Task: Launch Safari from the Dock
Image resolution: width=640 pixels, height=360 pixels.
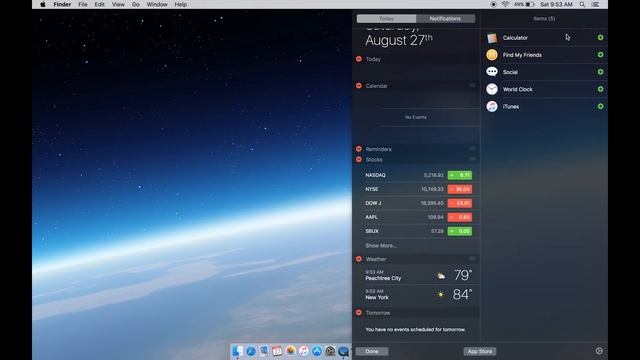Action: click(251, 351)
